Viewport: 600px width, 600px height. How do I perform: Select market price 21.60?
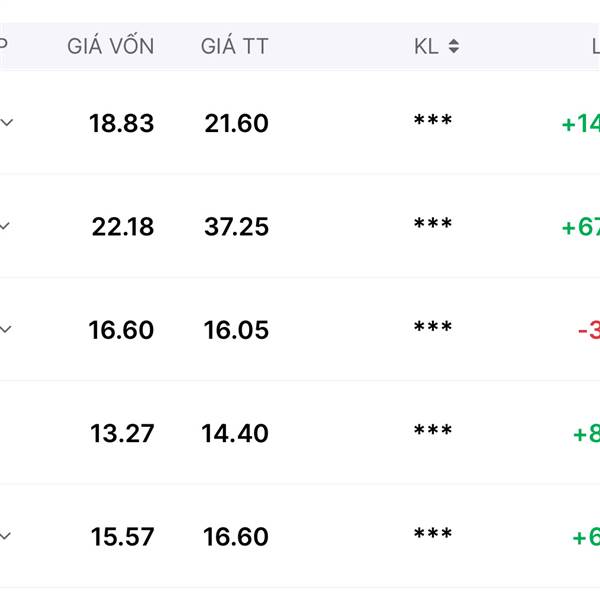click(x=236, y=123)
